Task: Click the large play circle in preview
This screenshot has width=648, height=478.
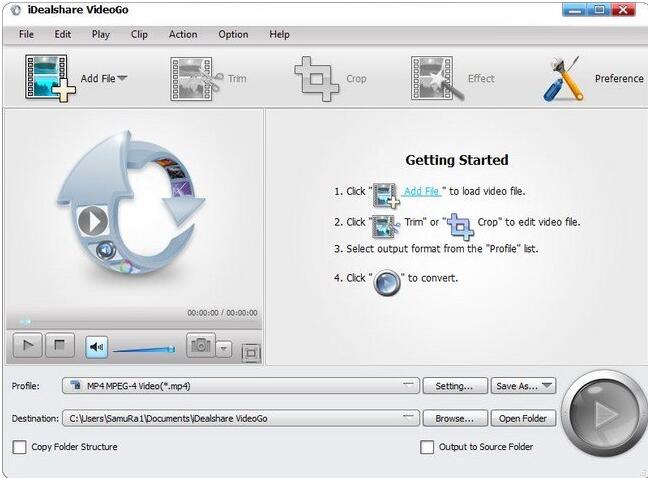Action: coord(93,221)
